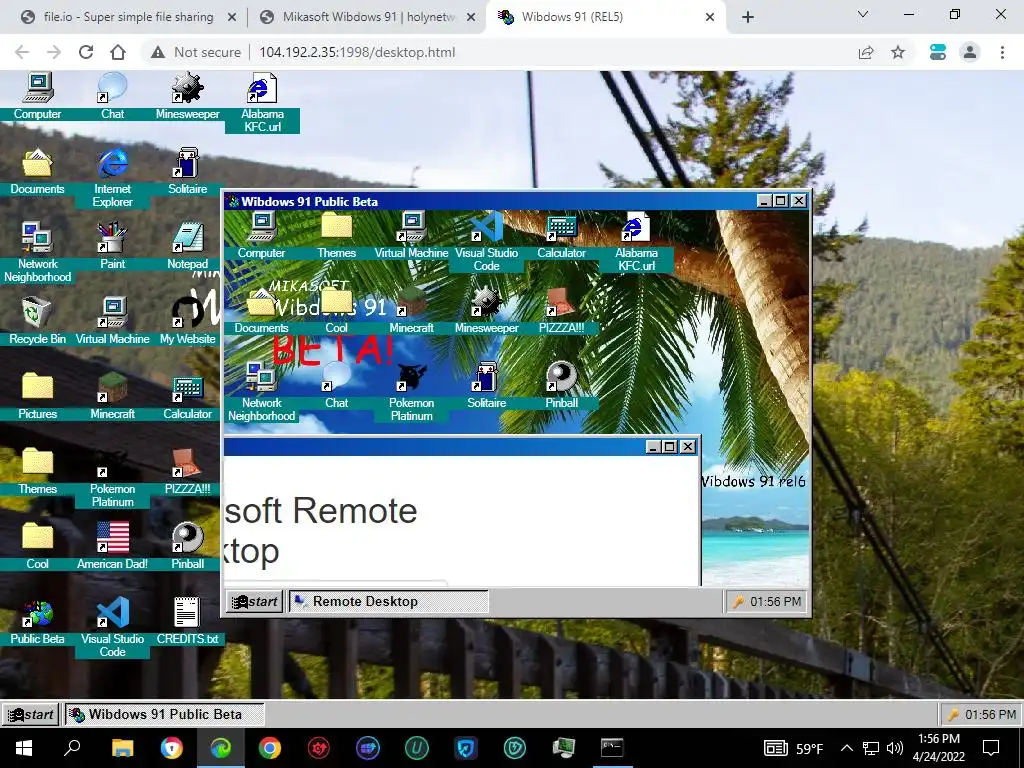Open the Chat shortcut on outer desktop
Screen dimensions: 1024x768
click(112, 96)
